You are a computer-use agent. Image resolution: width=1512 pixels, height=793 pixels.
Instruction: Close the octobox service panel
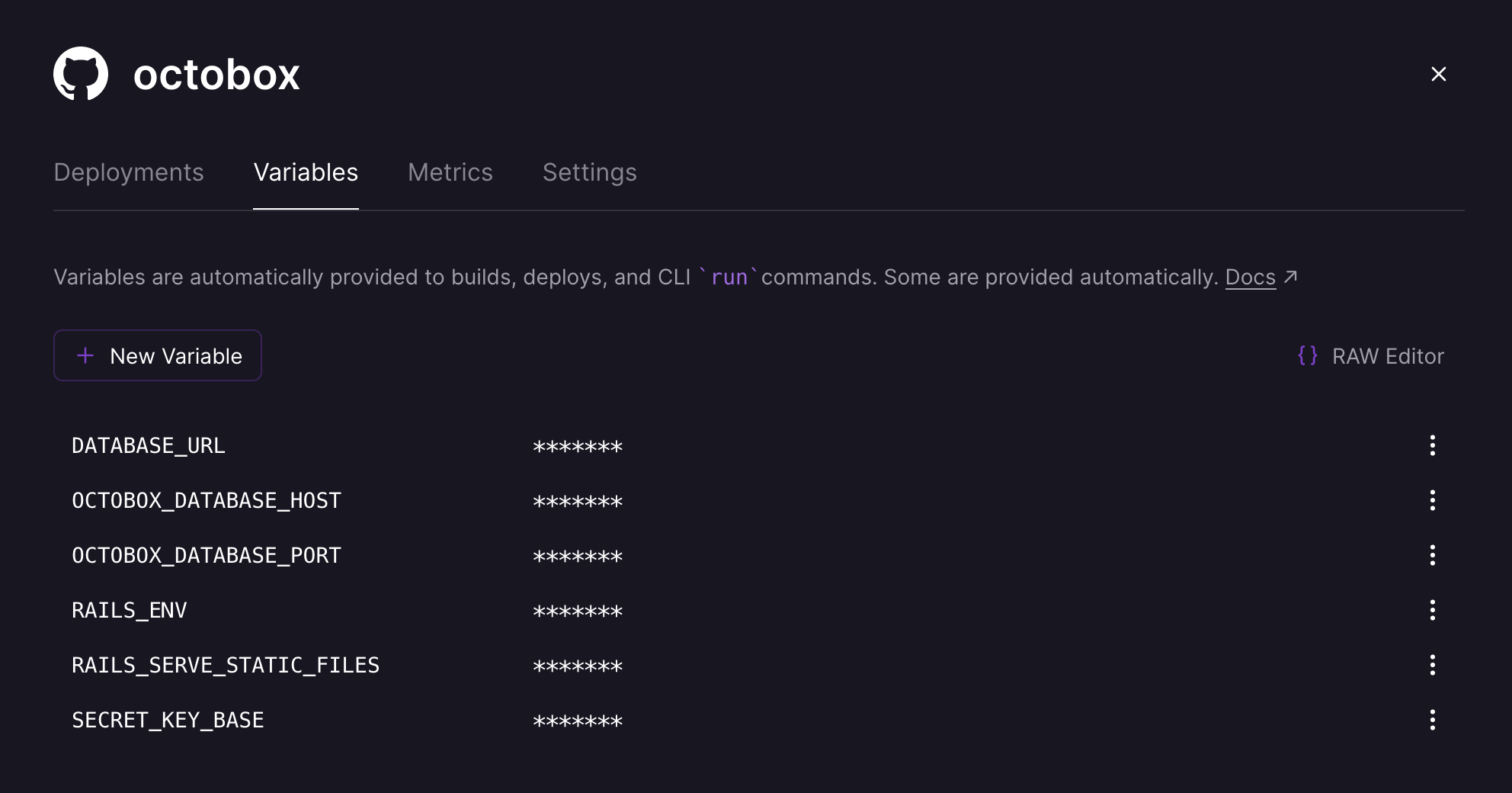(1439, 74)
